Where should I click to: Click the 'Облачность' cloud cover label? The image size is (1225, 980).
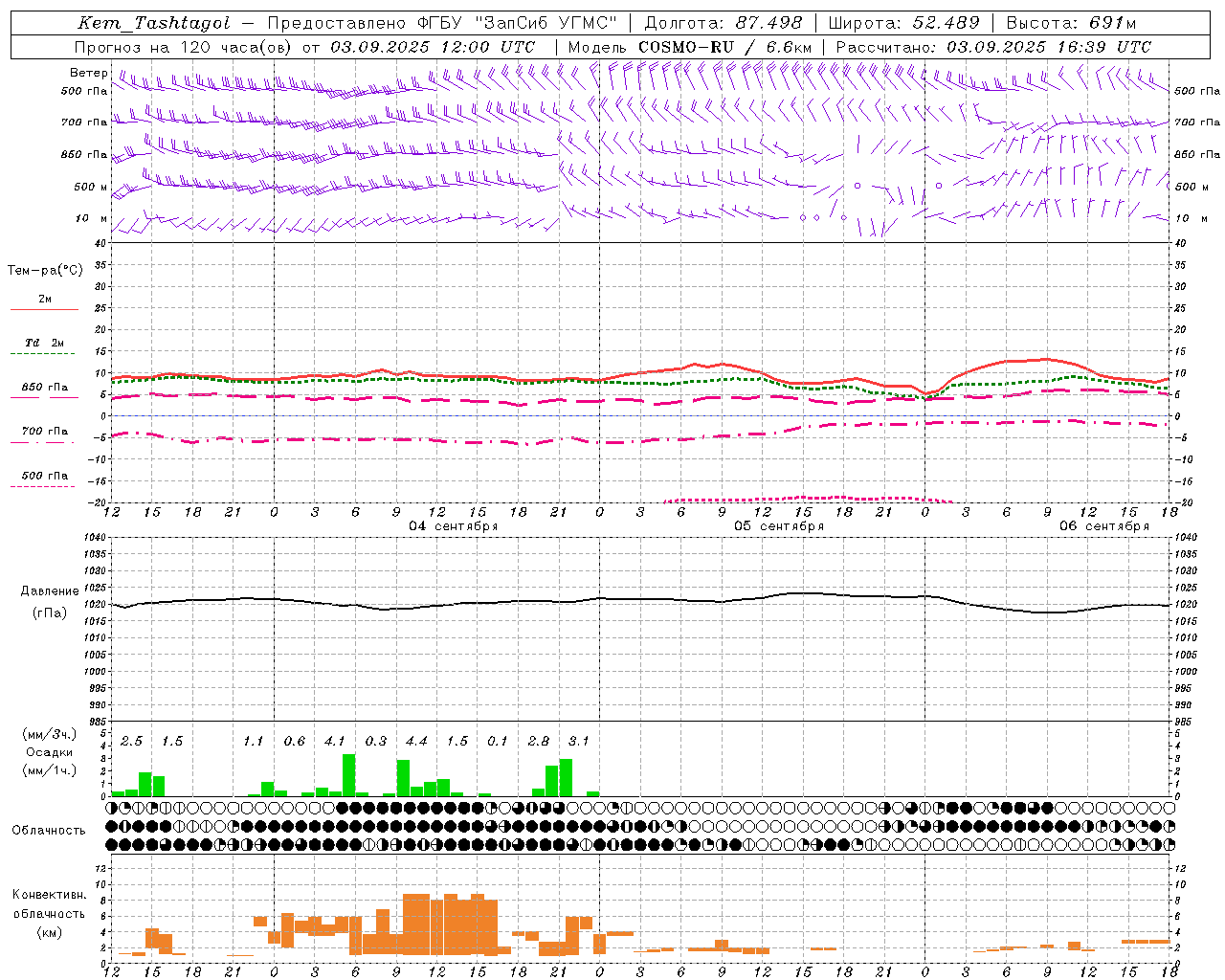click(x=48, y=831)
